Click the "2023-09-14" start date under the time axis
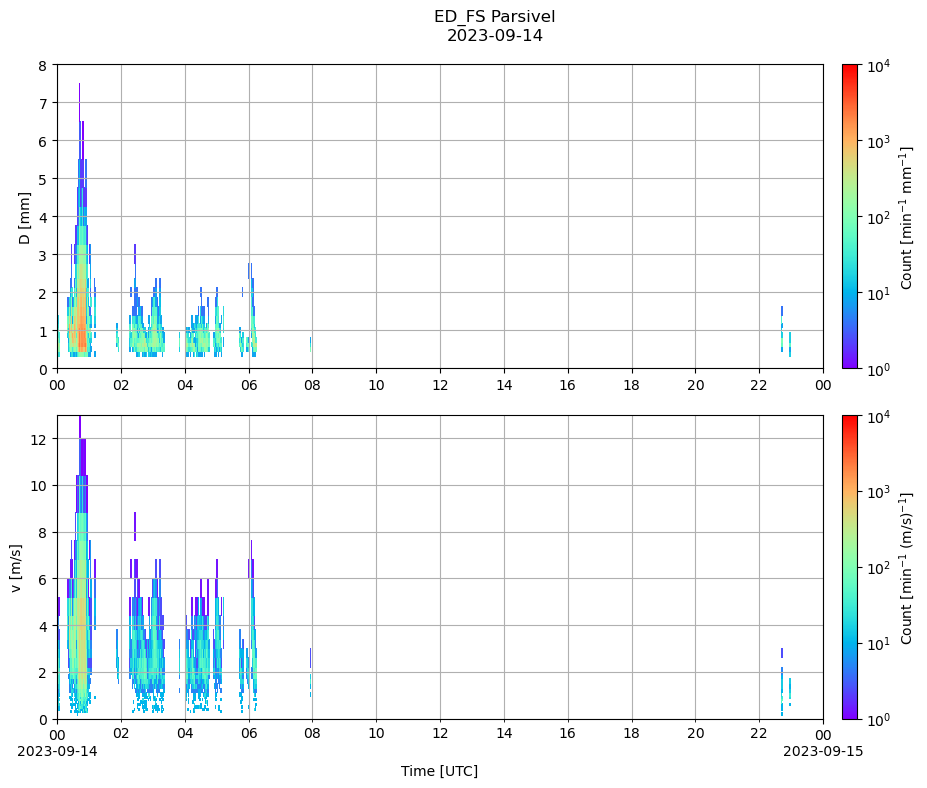The height and width of the screenshot is (788, 927). pos(57,751)
